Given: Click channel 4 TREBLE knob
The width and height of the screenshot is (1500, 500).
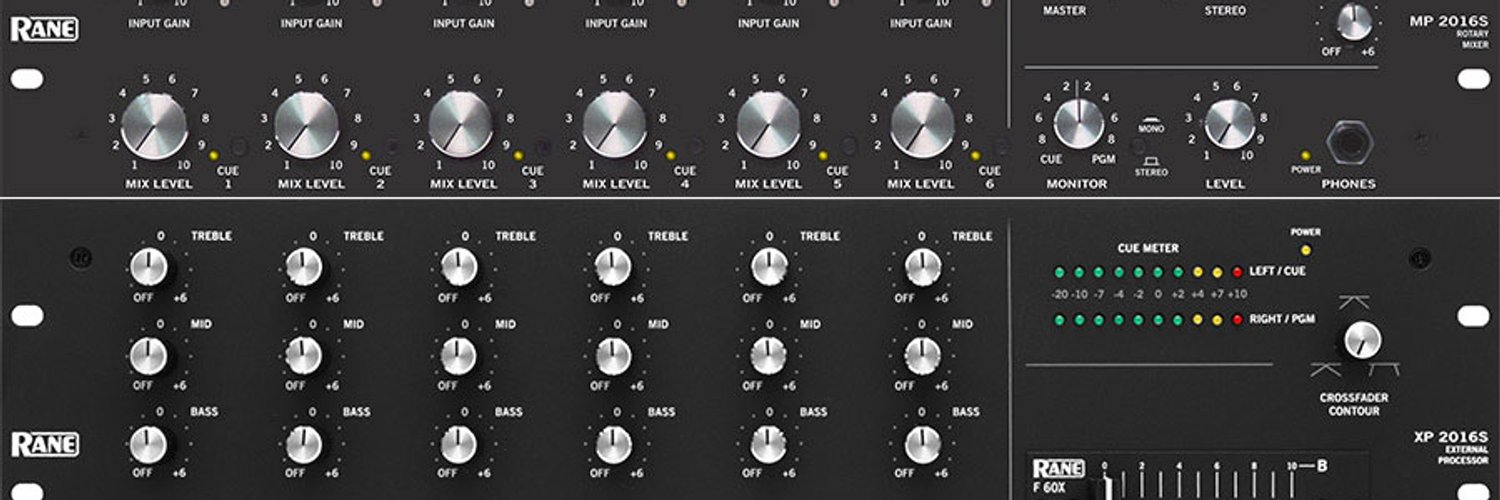Looking at the screenshot, I should coord(613,267).
